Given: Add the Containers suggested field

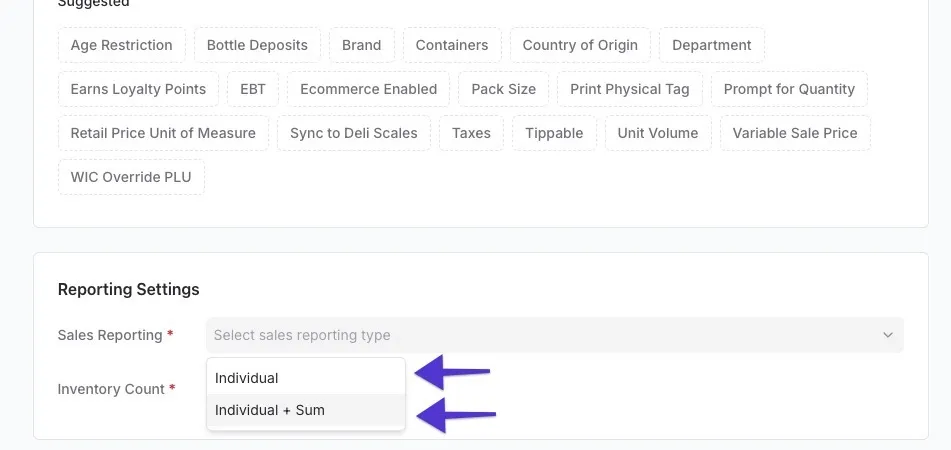Looking at the screenshot, I should pos(452,45).
